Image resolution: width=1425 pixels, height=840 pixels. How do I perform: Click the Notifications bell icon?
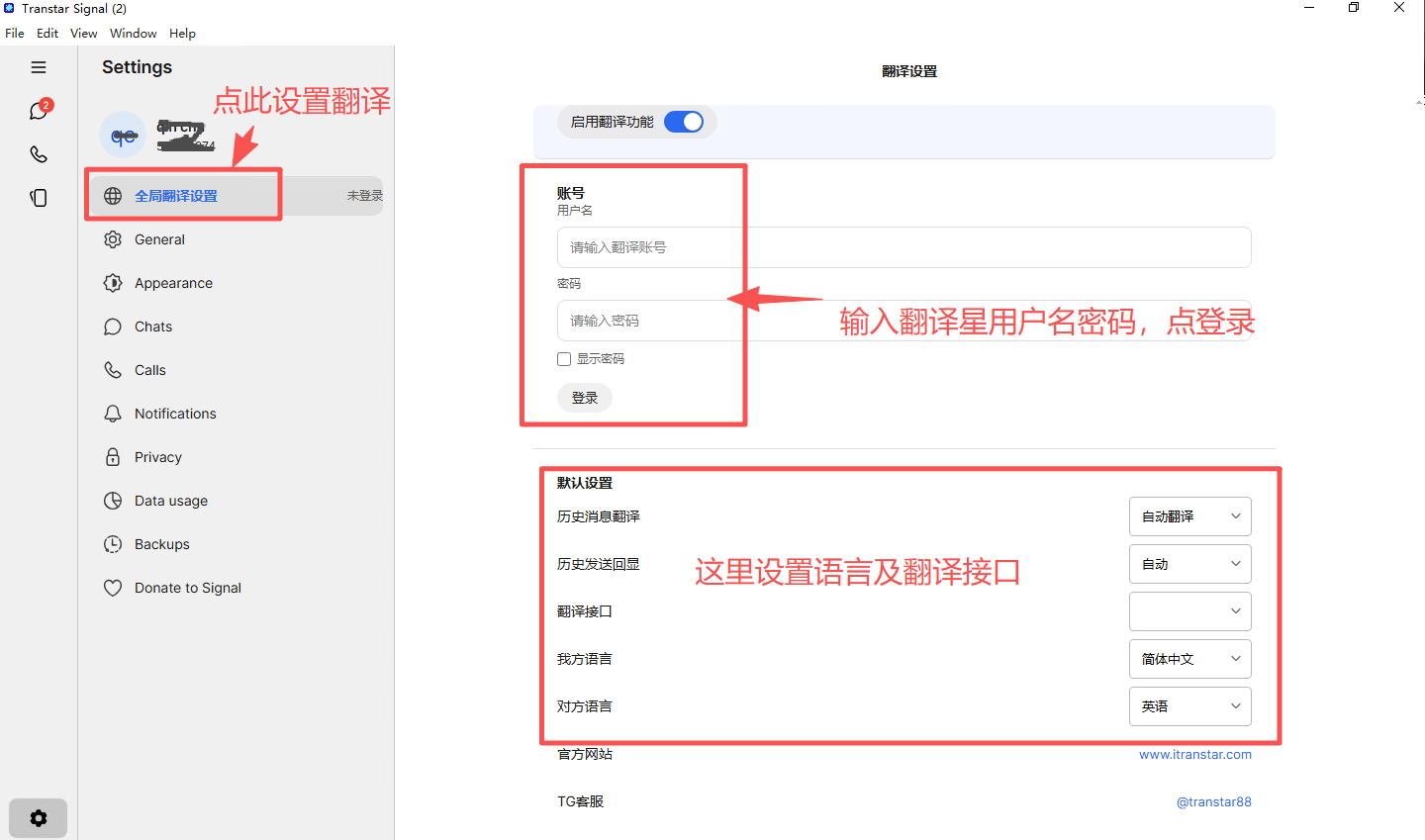[x=113, y=414]
